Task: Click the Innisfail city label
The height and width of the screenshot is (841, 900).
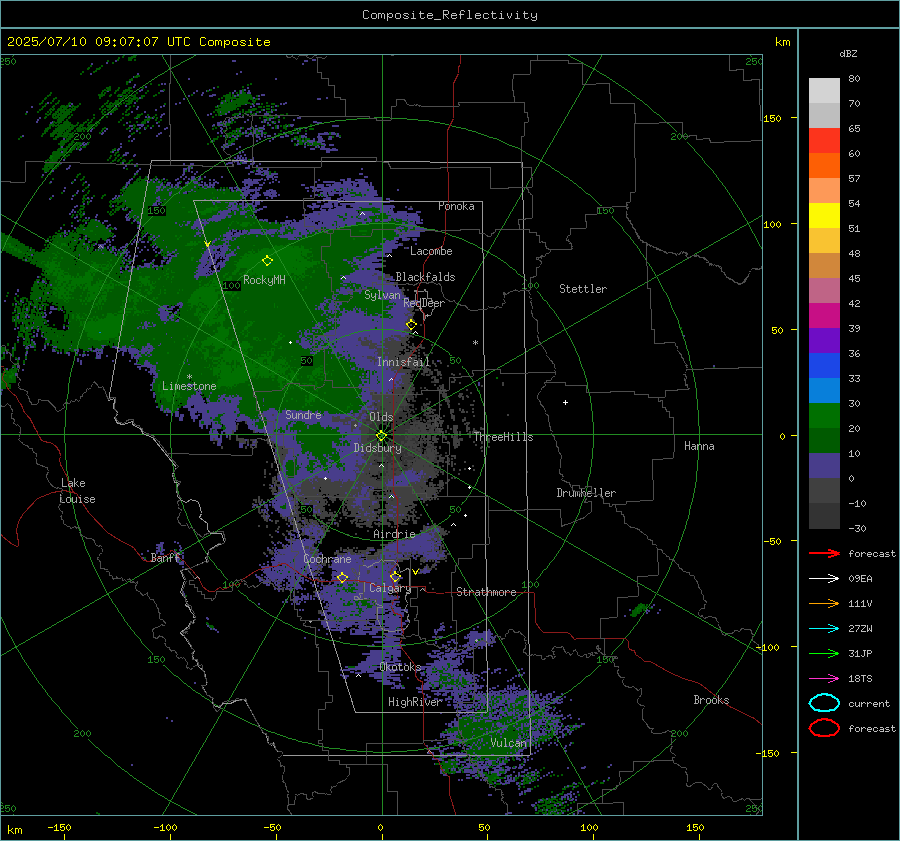Action: (x=403, y=362)
